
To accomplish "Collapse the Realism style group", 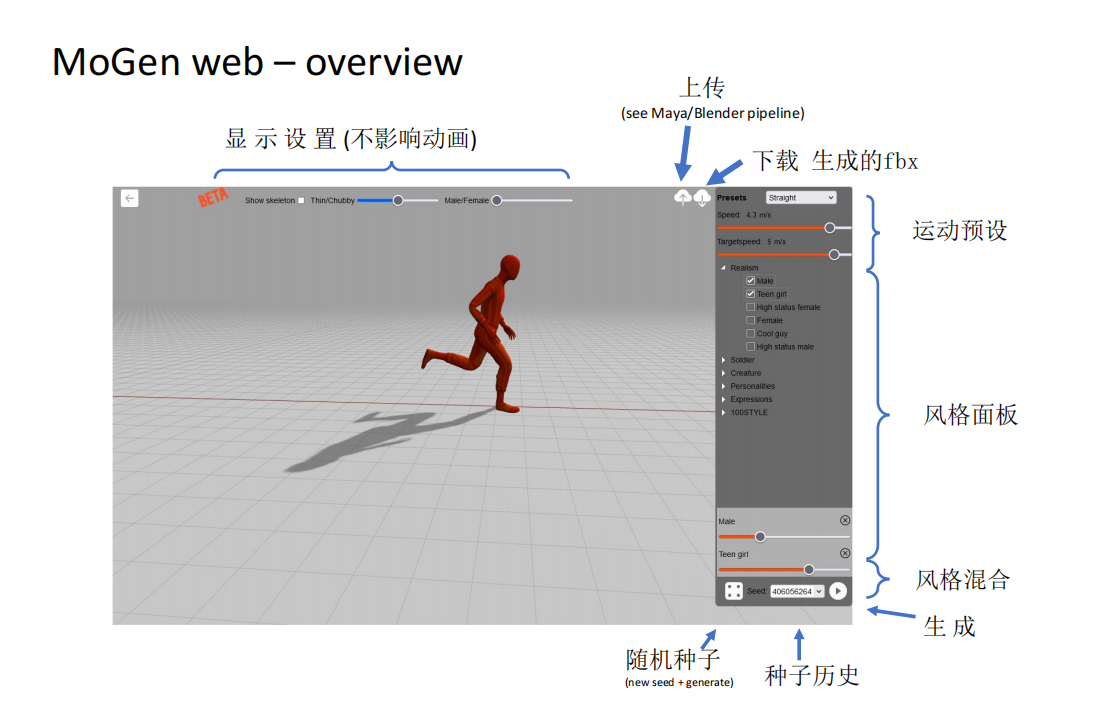I will click(724, 268).
